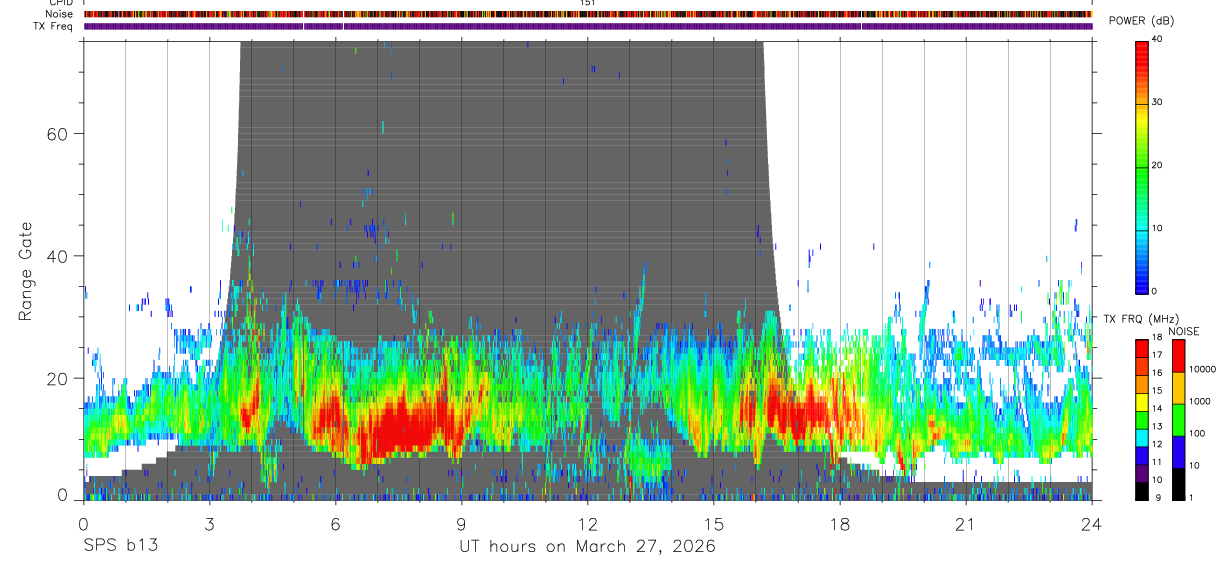Click the 24 tick label on UT hours axis
1228x567 pixels.
pyautogui.click(x=1092, y=524)
